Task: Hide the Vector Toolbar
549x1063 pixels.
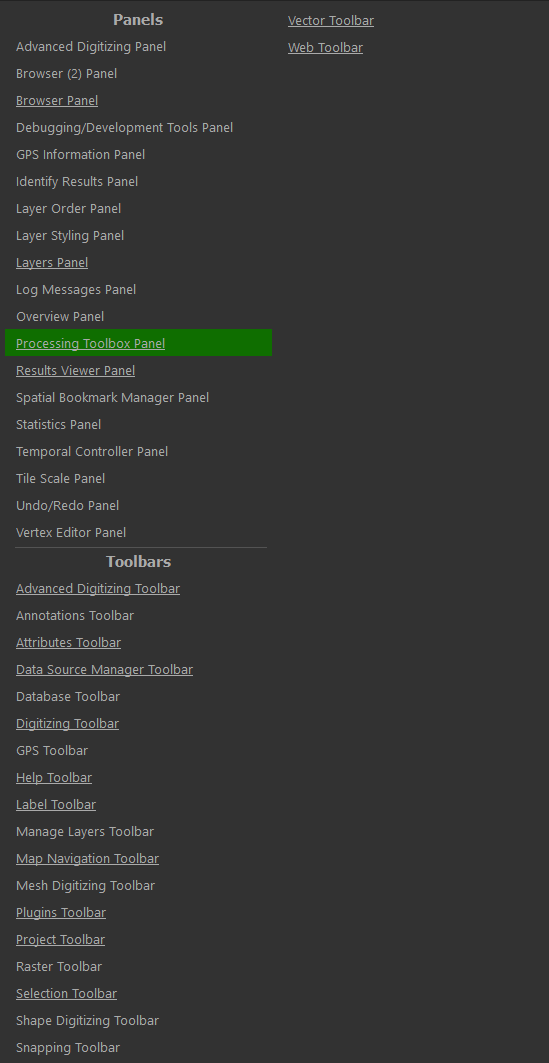Action: click(331, 20)
